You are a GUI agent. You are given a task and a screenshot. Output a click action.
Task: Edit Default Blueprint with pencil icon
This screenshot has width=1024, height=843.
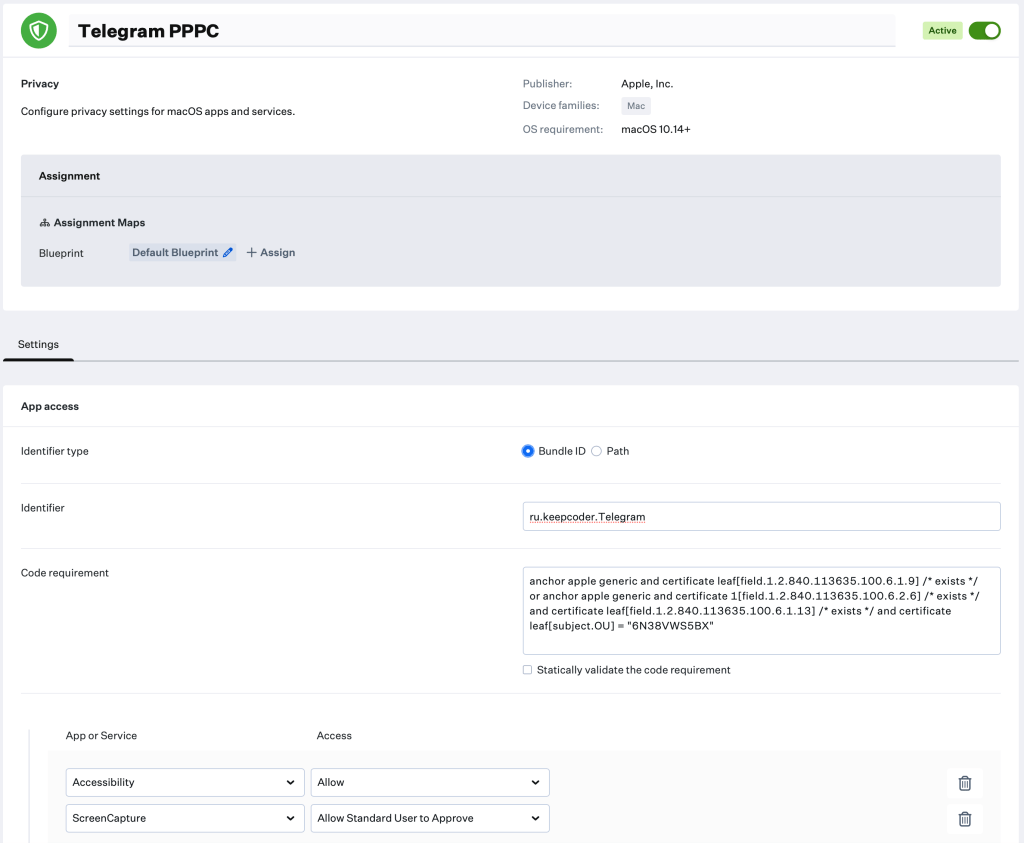[228, 253]
